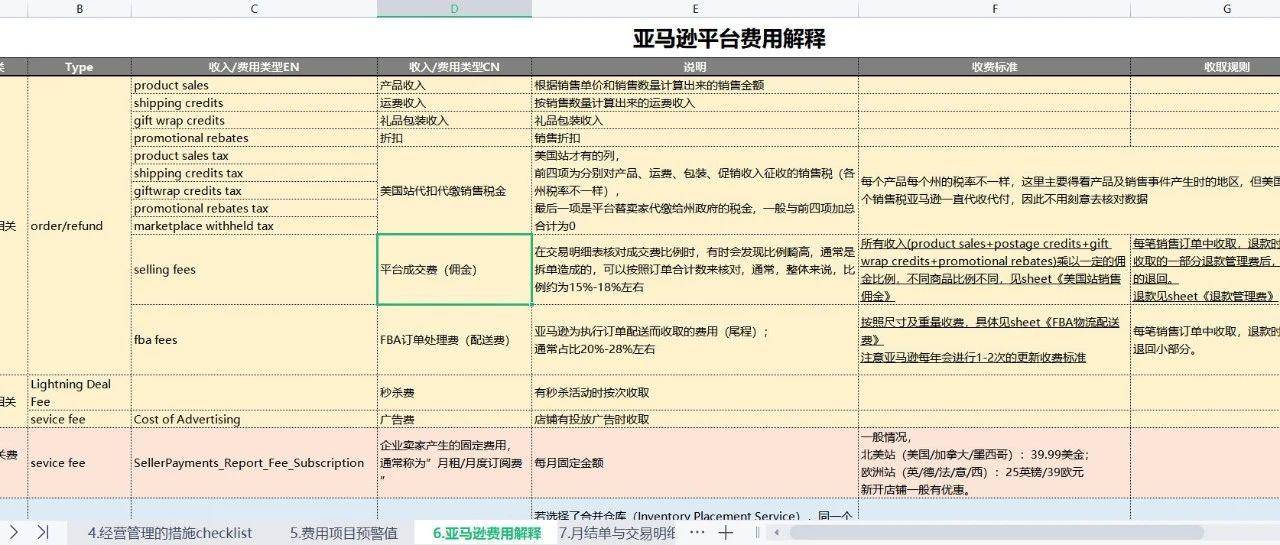Select the 说明 header cell
This screenshot has height=545, width=1280.
point(695,67)
